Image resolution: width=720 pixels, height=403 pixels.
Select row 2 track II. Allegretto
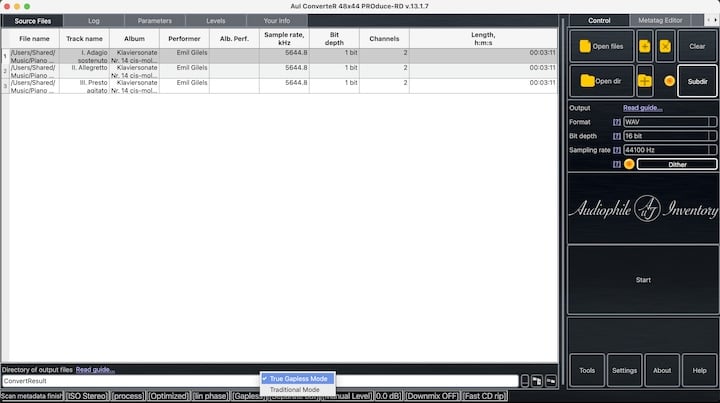[279, 71]
